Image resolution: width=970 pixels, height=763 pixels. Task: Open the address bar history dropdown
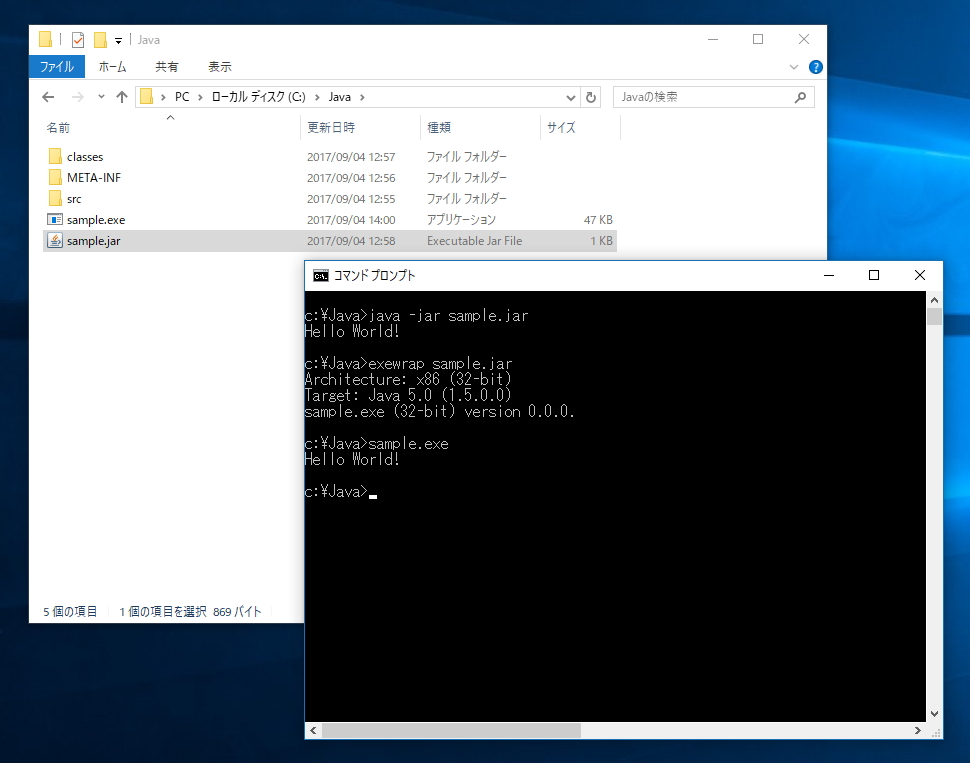[570, 96]
